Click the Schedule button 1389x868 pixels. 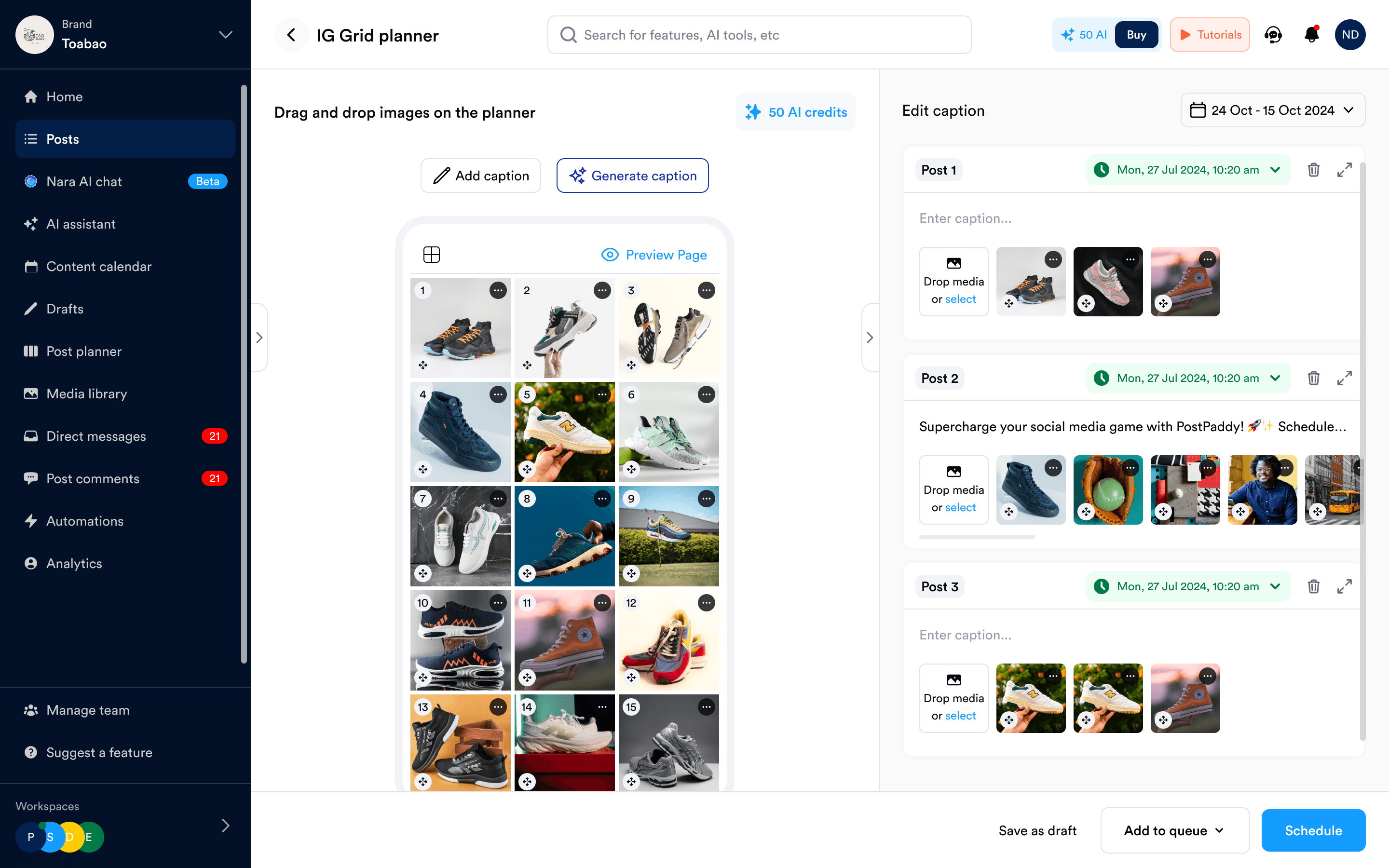[1313, 830]
